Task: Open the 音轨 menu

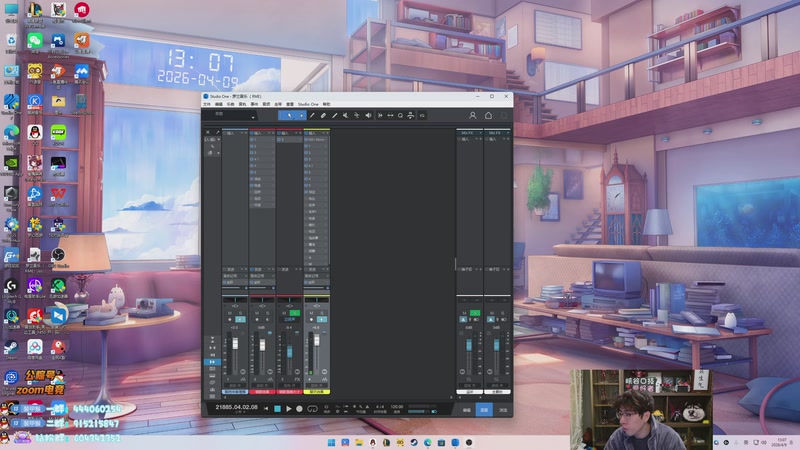Action: point(242,104)
